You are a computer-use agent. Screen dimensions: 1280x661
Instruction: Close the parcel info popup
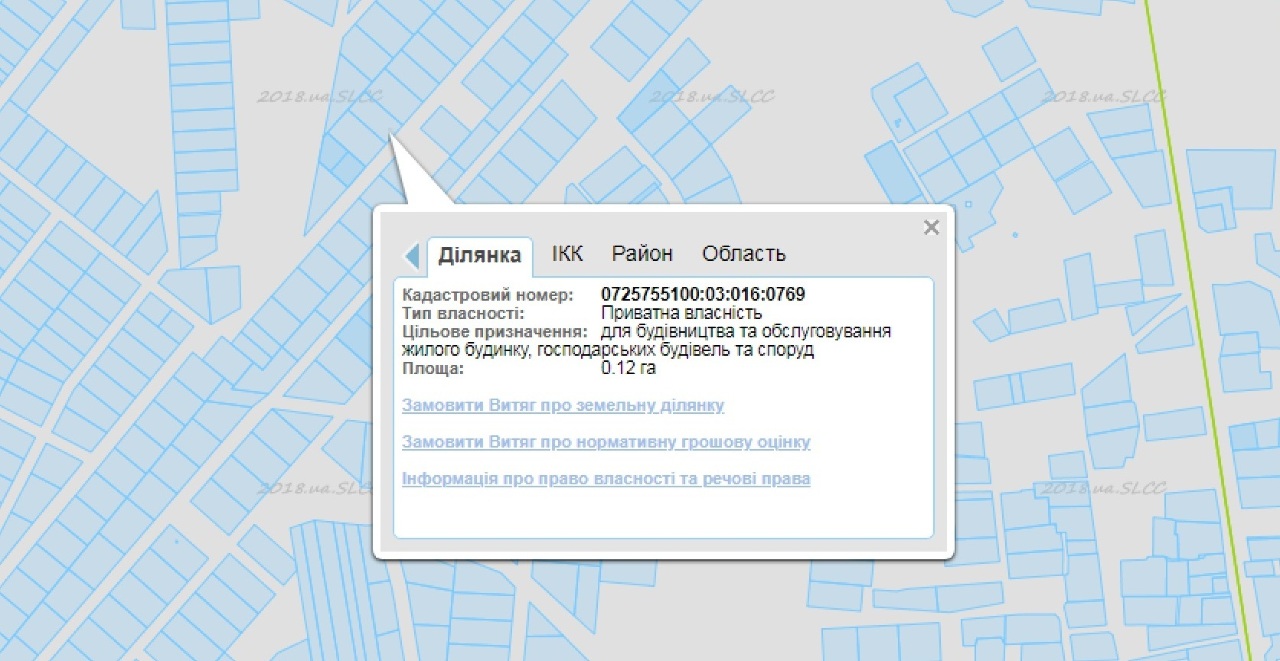point(931,227)
